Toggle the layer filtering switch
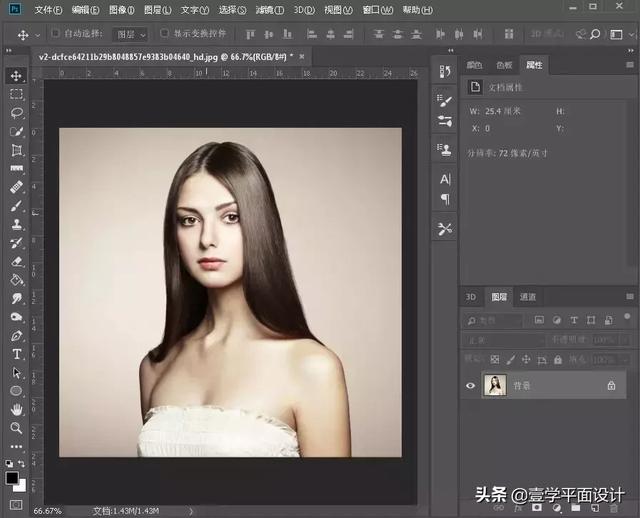This screenshot has height=518, width=640. coord(627,317)
